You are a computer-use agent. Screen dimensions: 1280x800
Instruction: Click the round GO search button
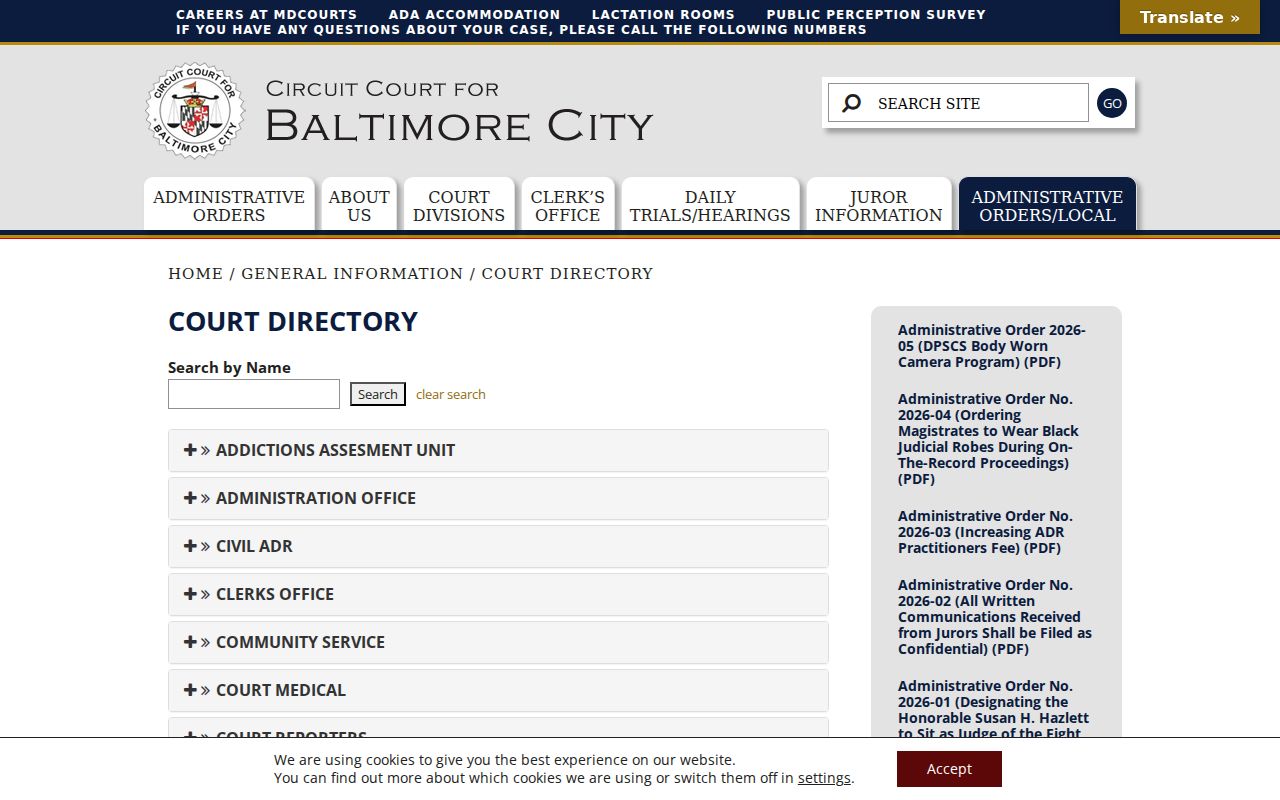click(x=1111, y=103)
